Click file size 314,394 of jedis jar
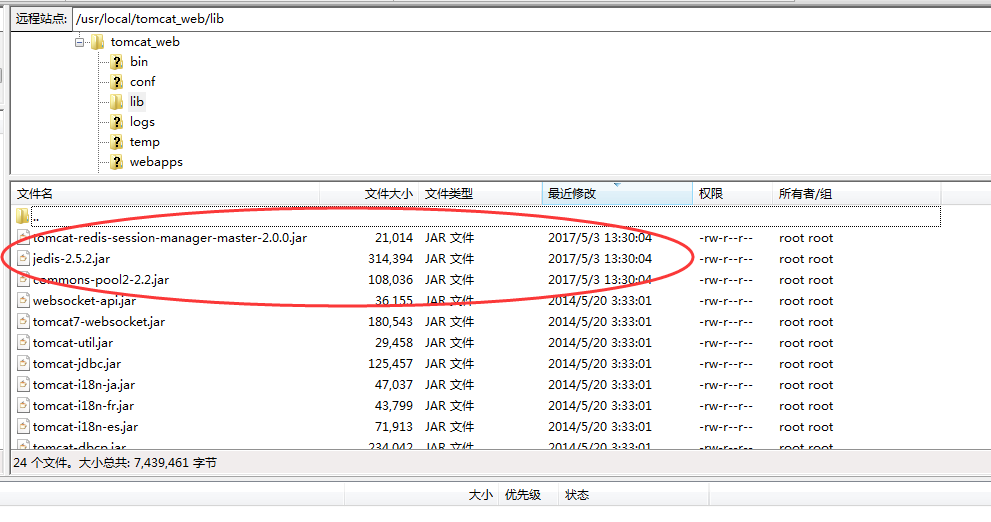This screenshot has width=991, height=522. point(391,259)
